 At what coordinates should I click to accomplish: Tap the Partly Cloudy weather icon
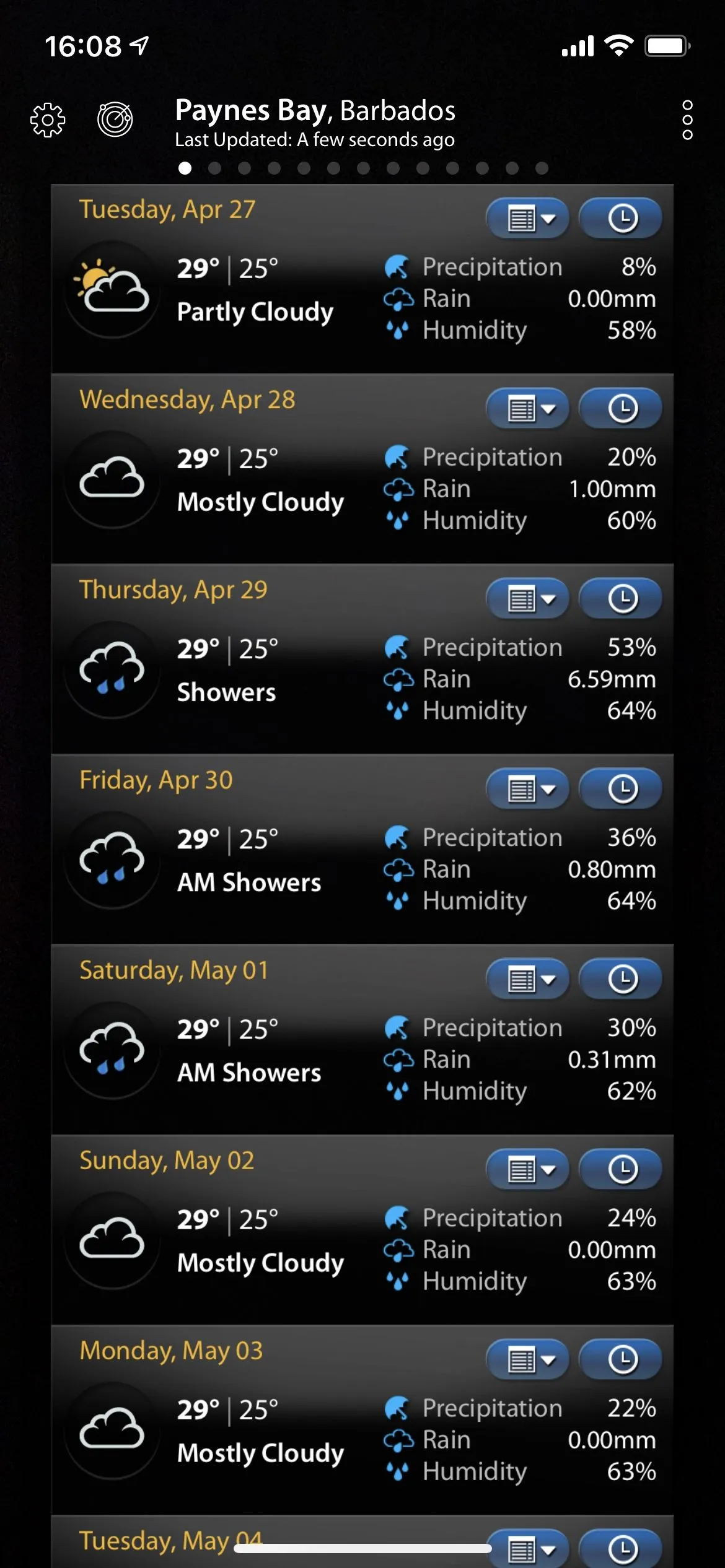(x=112, y=289)
